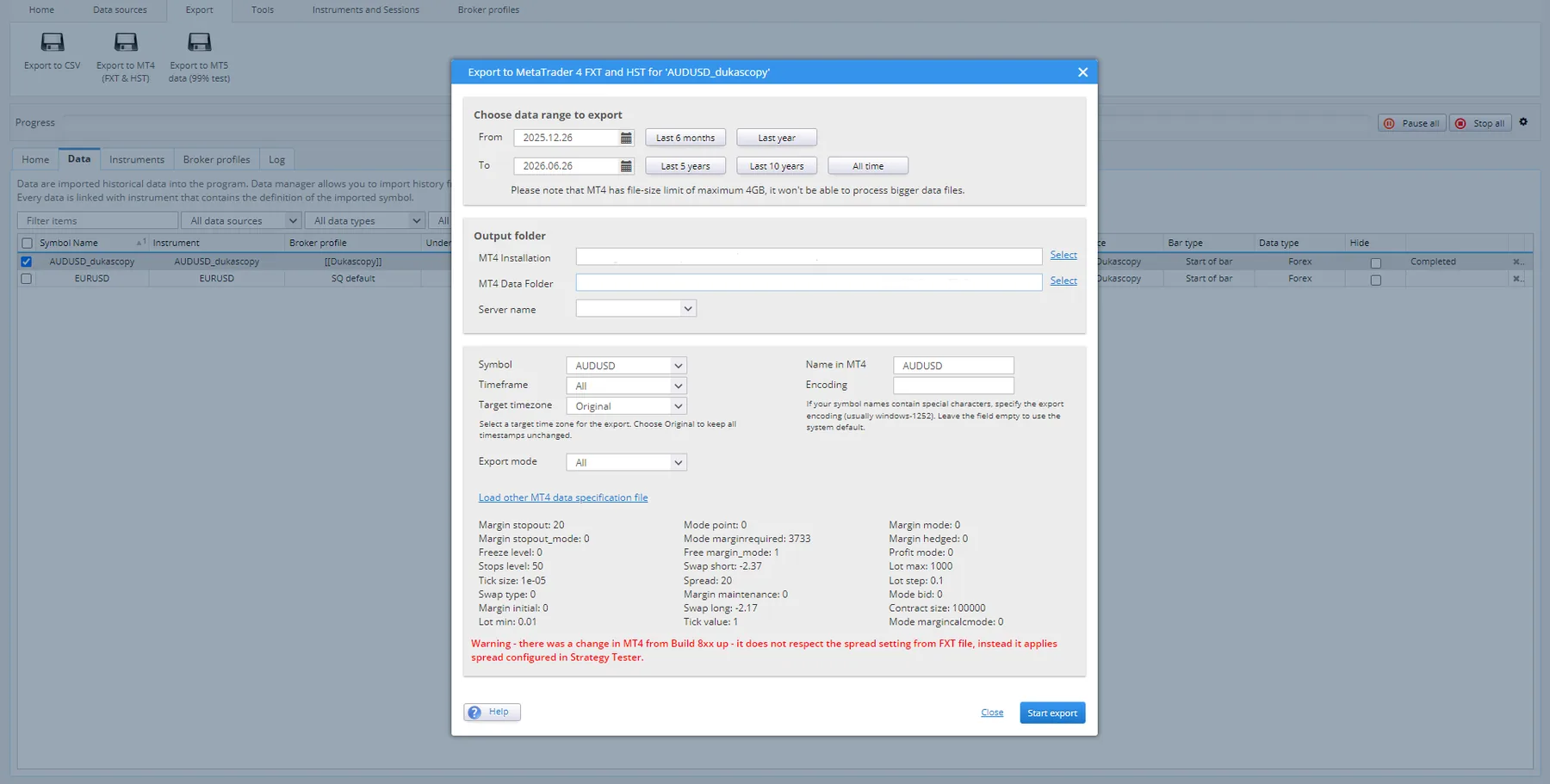The width and height of the screenshot is (1550, 784).
Task: Sort by Broker profile column header
Action: (x=318, y=244)
